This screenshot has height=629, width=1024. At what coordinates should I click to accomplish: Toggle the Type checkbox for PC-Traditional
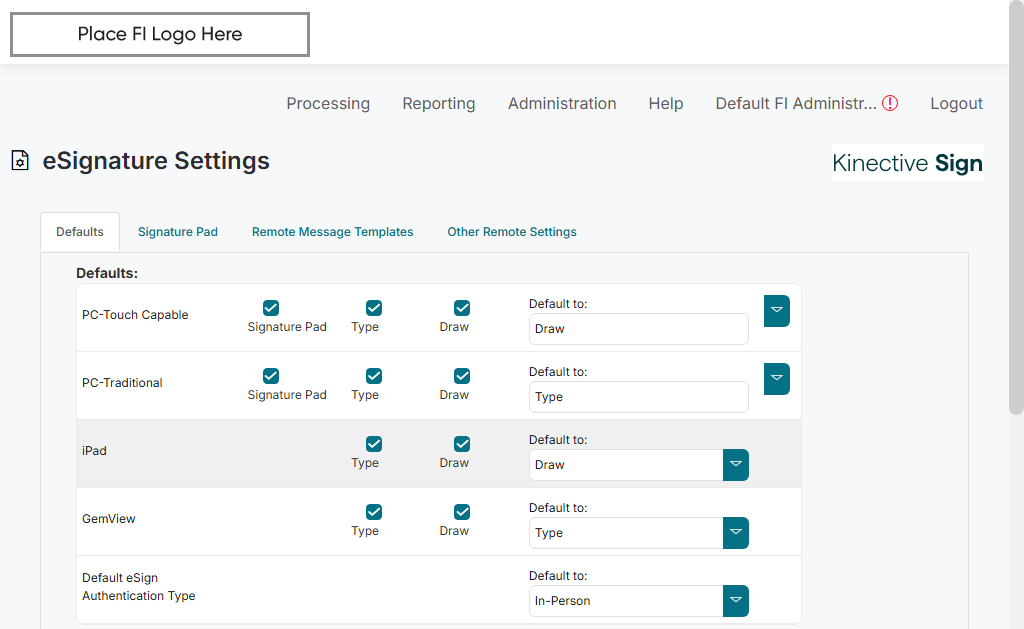click(374, 376)
